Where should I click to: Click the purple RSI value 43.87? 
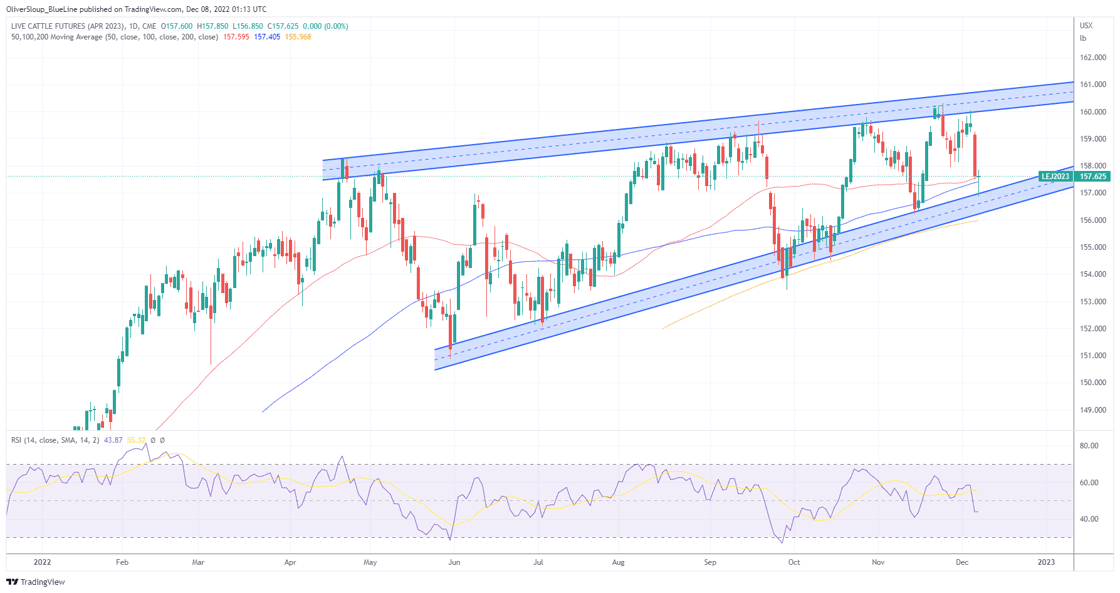(x=116, y=440)
